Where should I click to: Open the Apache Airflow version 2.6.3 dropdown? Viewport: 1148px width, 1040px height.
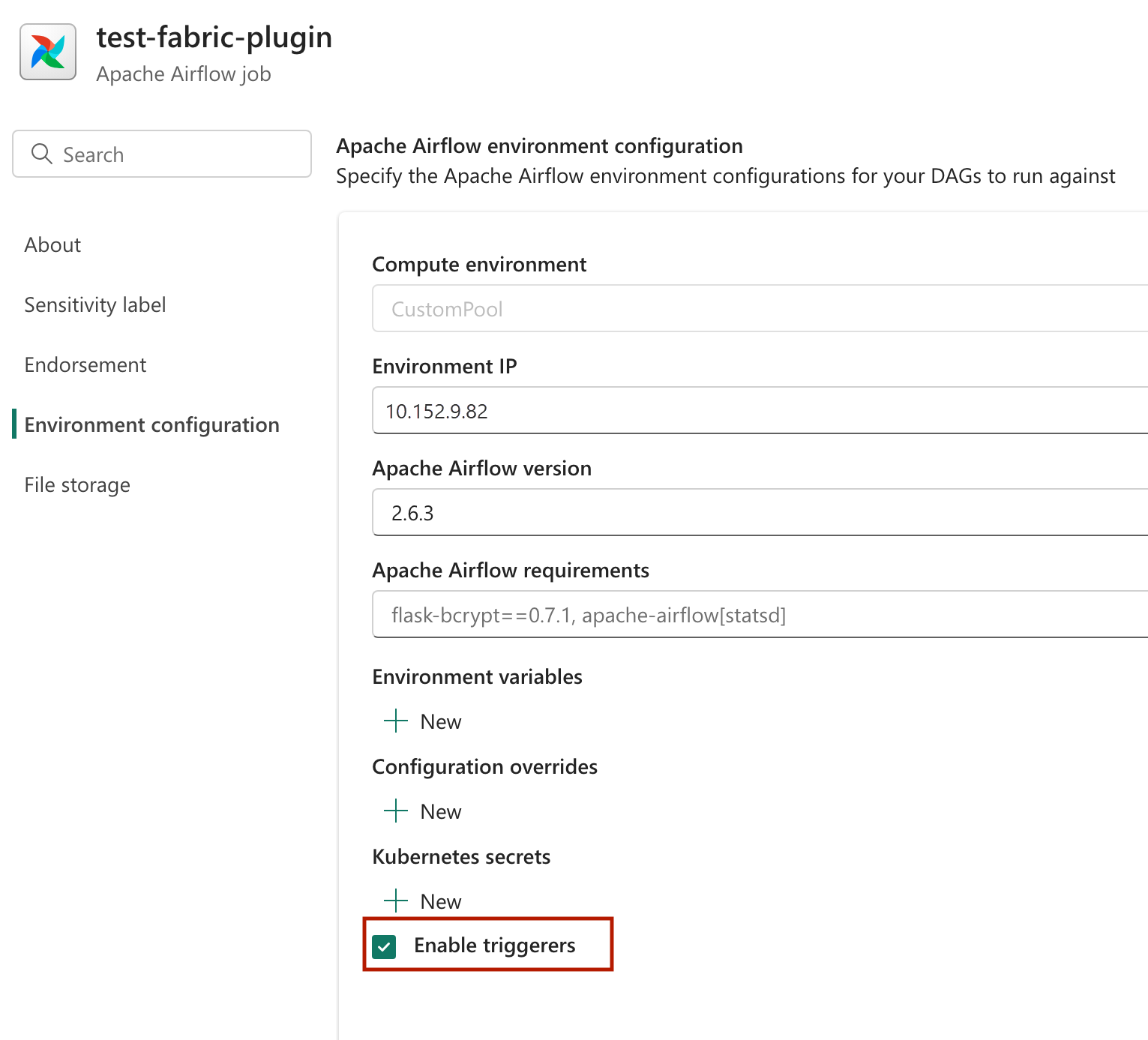(x=760, y=513)
